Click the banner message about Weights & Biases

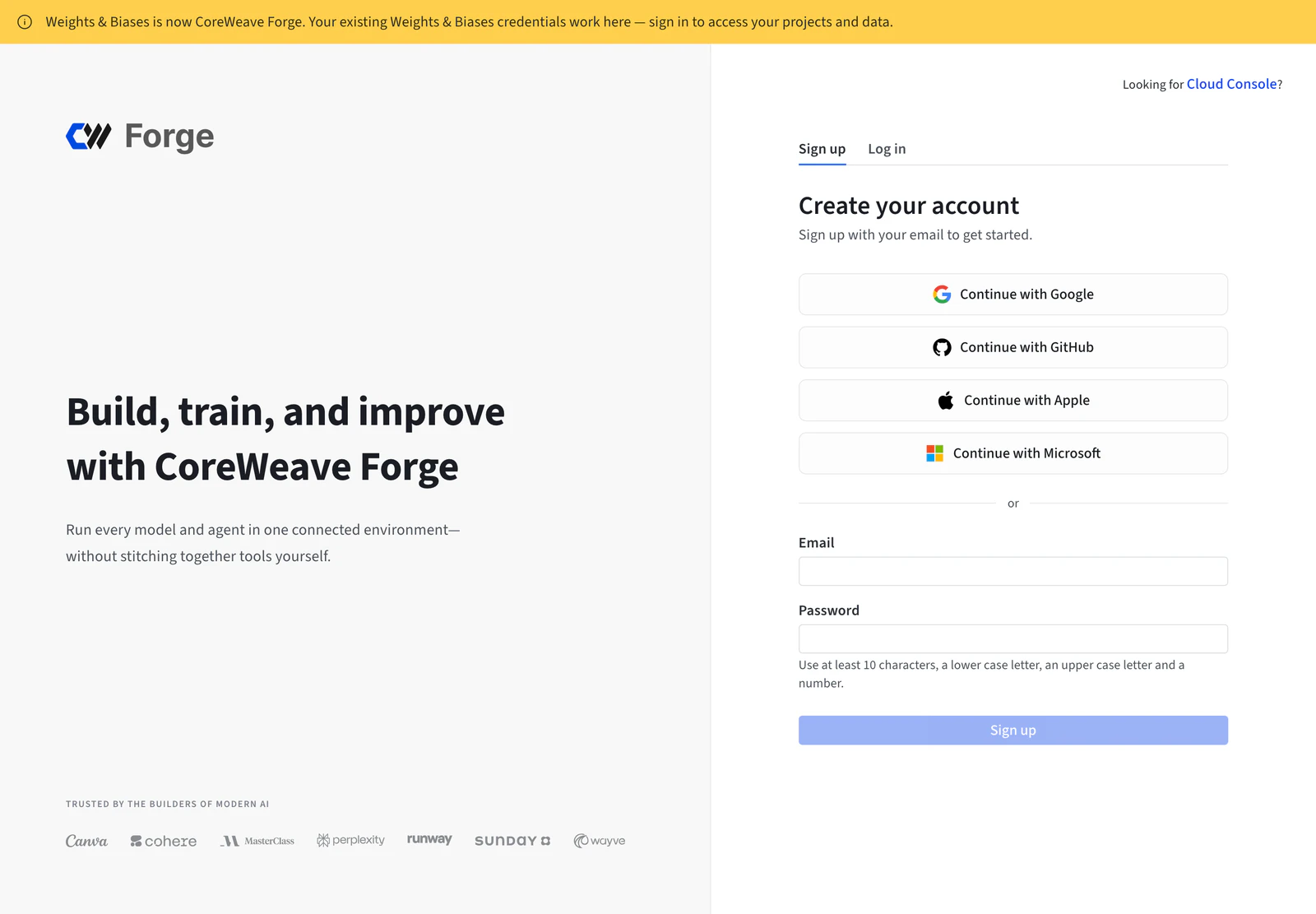(469, 22)
